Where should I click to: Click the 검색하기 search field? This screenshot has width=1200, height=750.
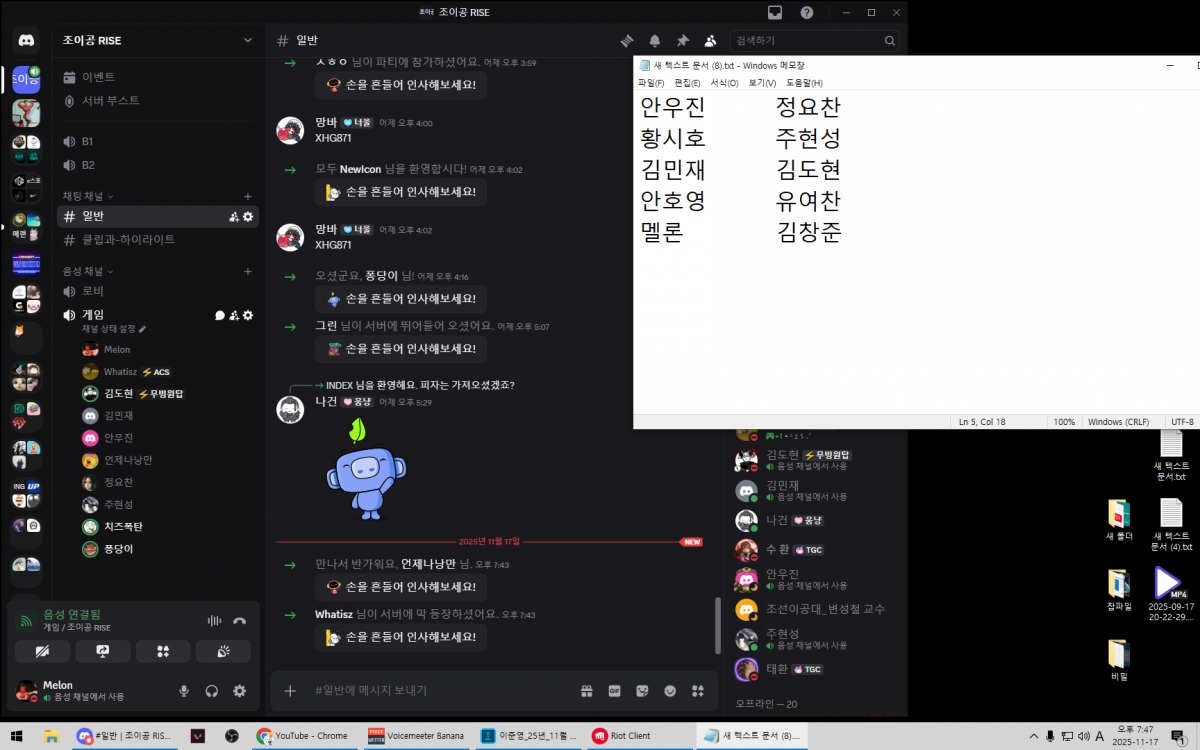tap(806, 41)
